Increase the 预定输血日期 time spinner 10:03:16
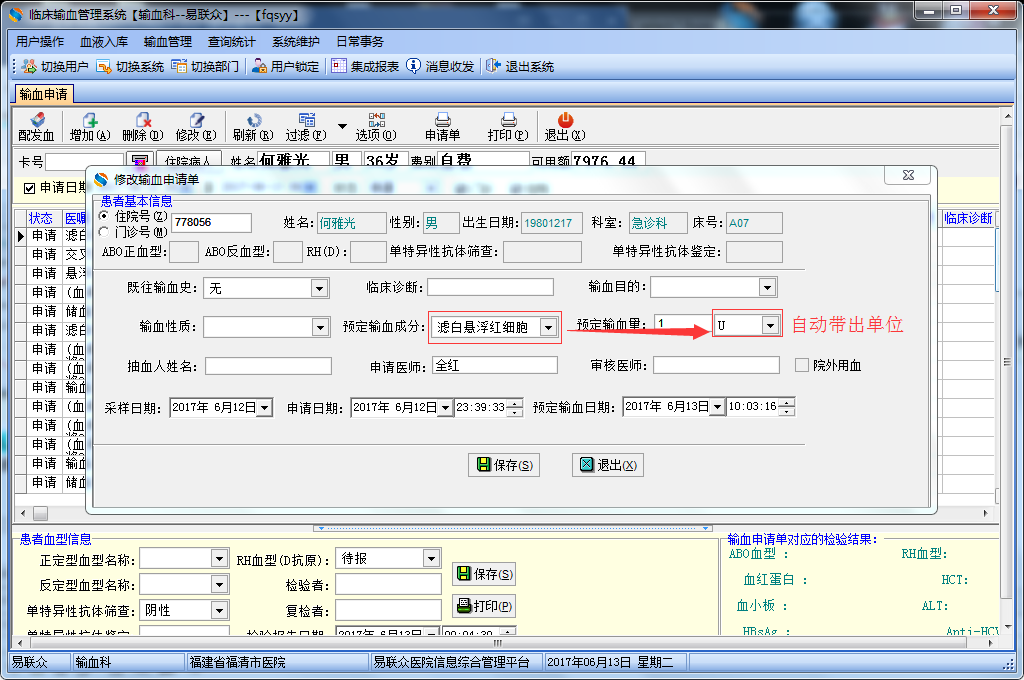 point(788,403)
